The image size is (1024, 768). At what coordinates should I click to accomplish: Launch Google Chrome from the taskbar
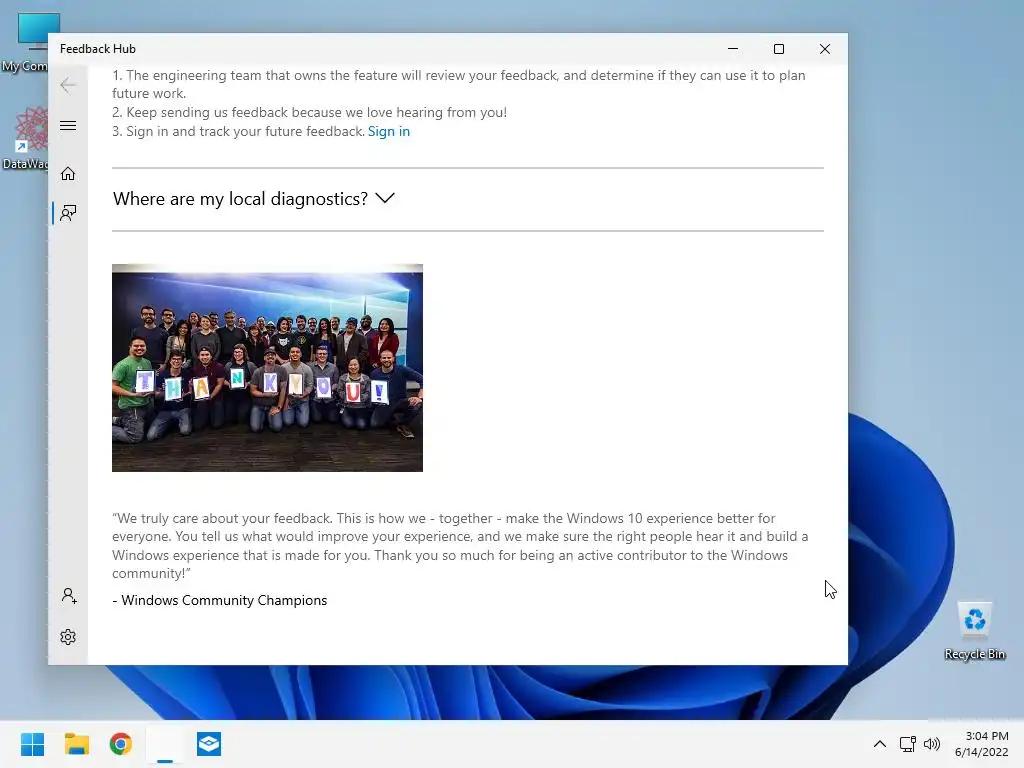[x=121, y=744]
